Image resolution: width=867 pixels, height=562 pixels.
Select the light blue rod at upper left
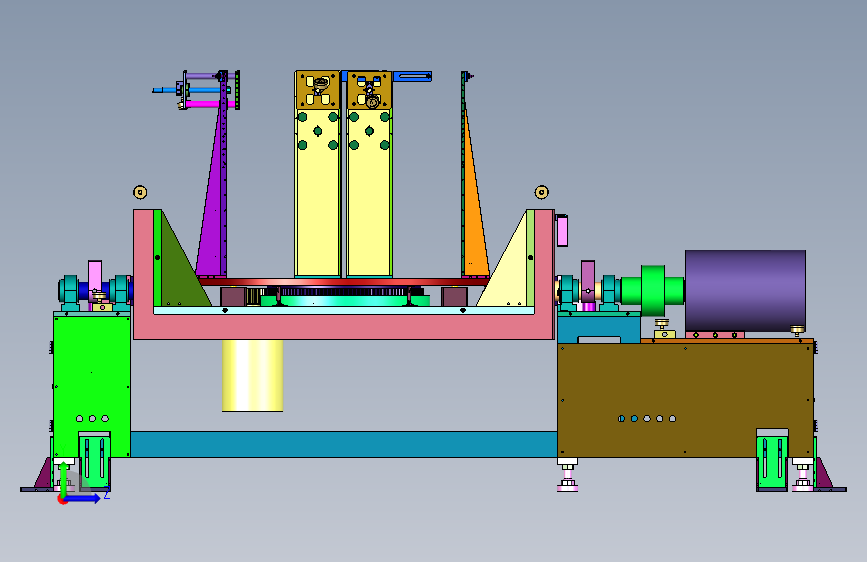tap(205, 90)
